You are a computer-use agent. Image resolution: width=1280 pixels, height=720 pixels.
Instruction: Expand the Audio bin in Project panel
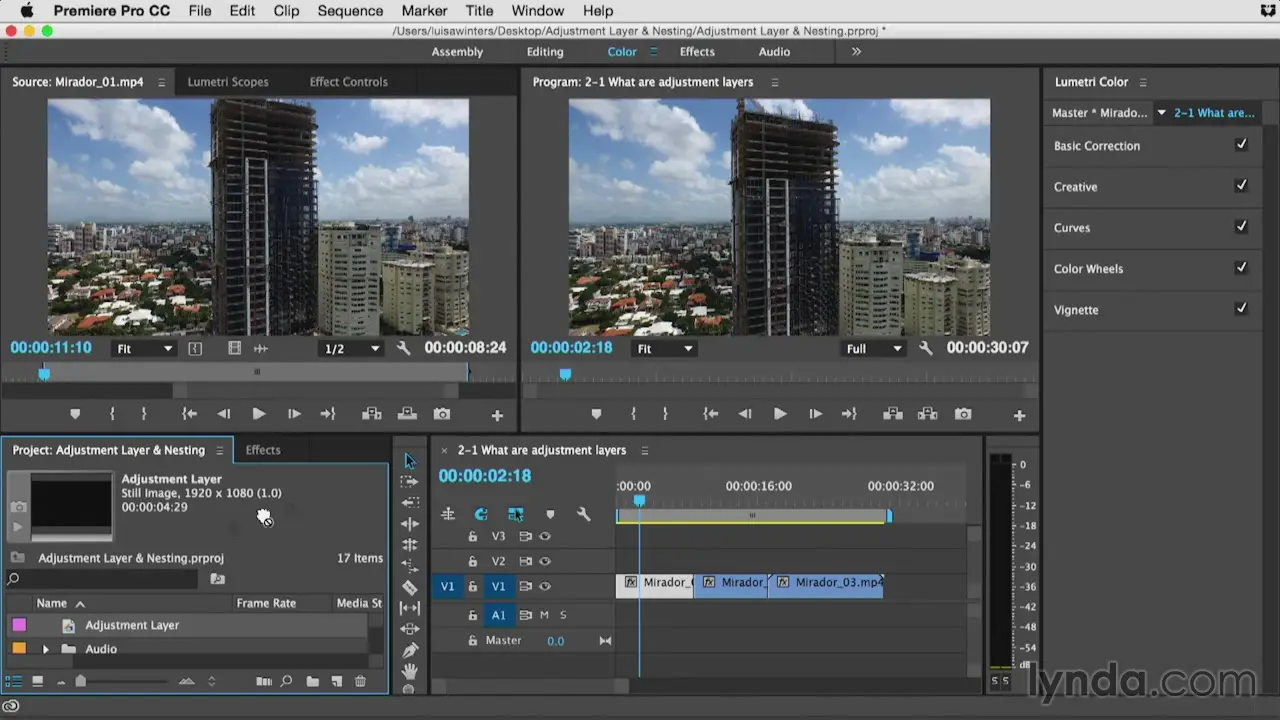[x=45, y=649]
